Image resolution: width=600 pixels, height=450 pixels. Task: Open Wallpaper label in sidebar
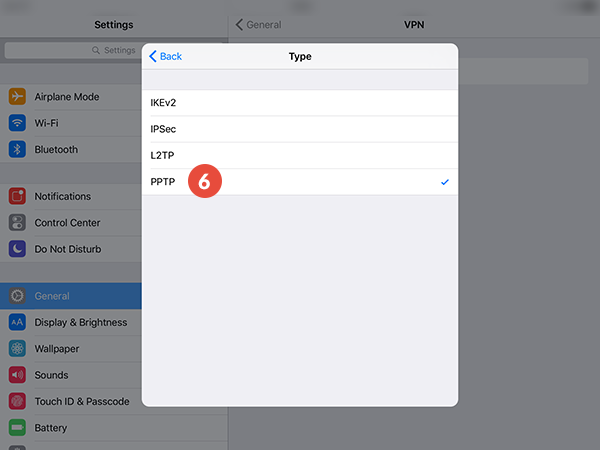pos(57,349)
